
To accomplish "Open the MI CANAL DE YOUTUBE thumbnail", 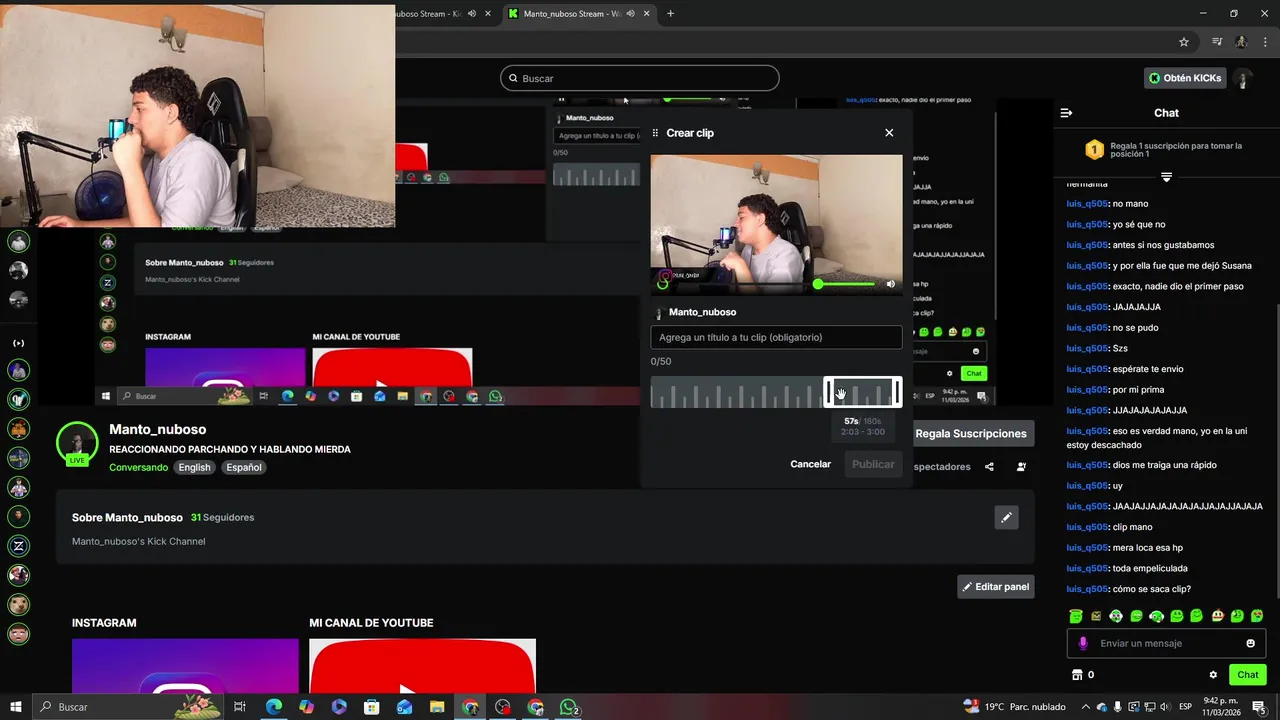I will (422, 666).
